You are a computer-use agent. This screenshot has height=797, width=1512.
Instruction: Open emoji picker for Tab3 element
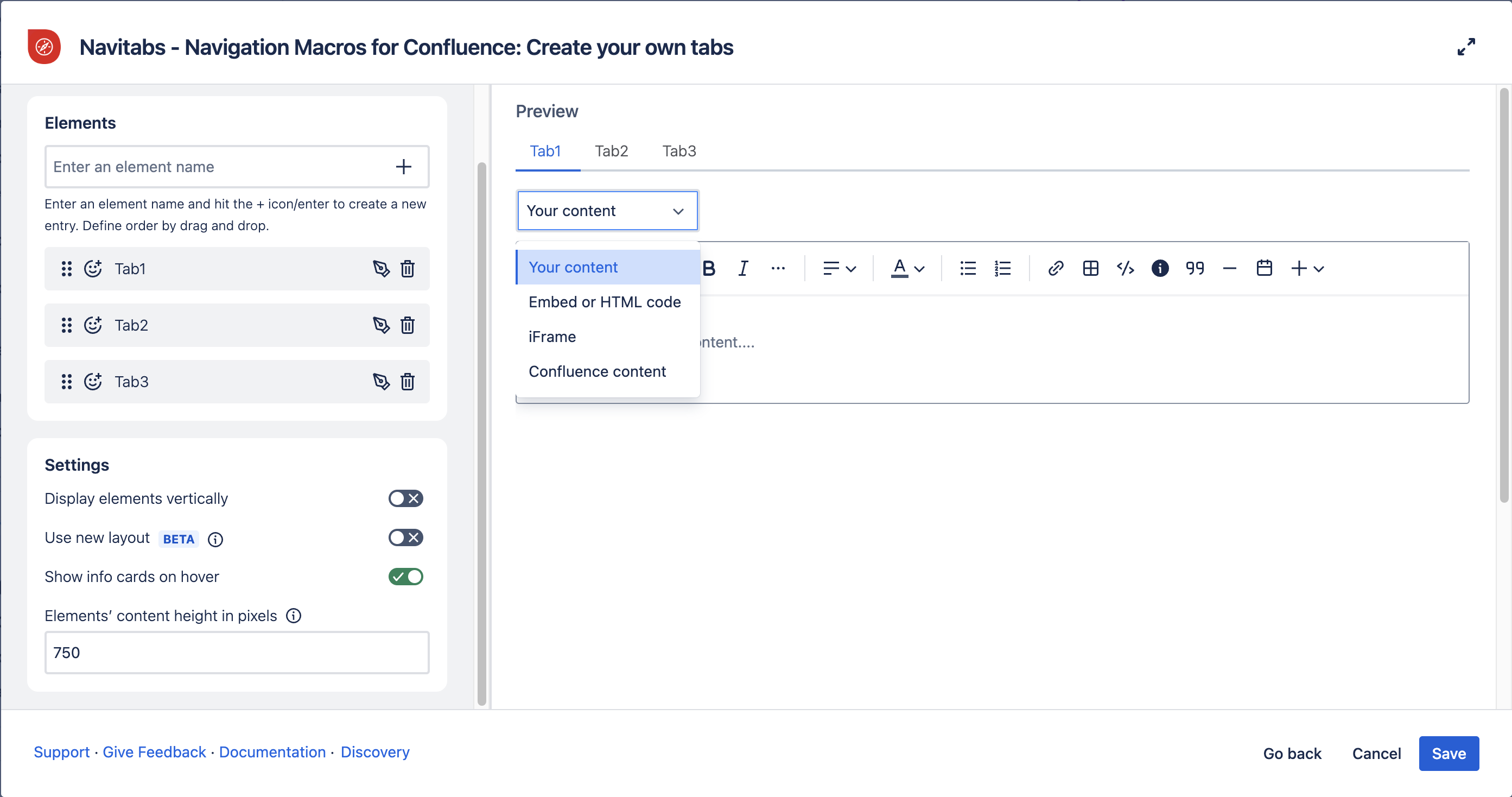click(x=93, y=381)
